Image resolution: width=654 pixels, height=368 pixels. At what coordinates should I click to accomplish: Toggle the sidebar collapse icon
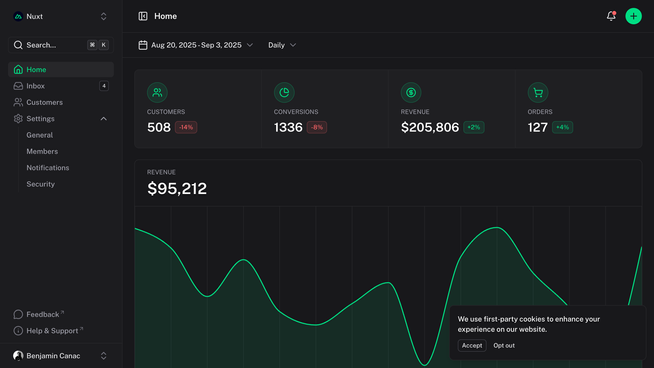(143, 16)
